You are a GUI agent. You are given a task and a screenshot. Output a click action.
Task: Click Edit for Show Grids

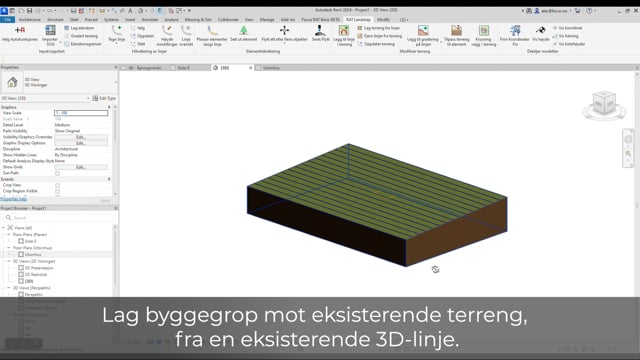click(81, 167)
